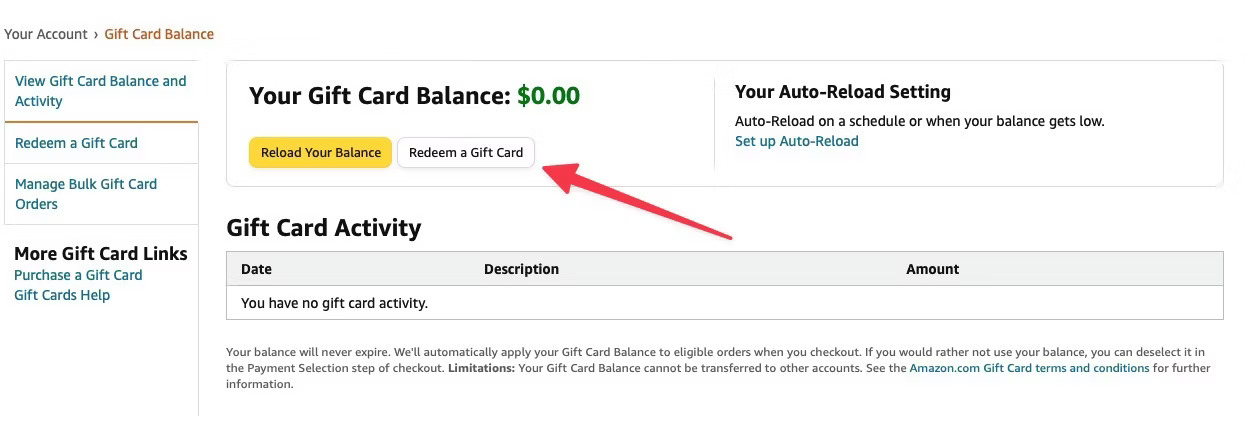Open the Gift Cards Help link
Viewport: 1255px width, 434px height.
[62, 295]
